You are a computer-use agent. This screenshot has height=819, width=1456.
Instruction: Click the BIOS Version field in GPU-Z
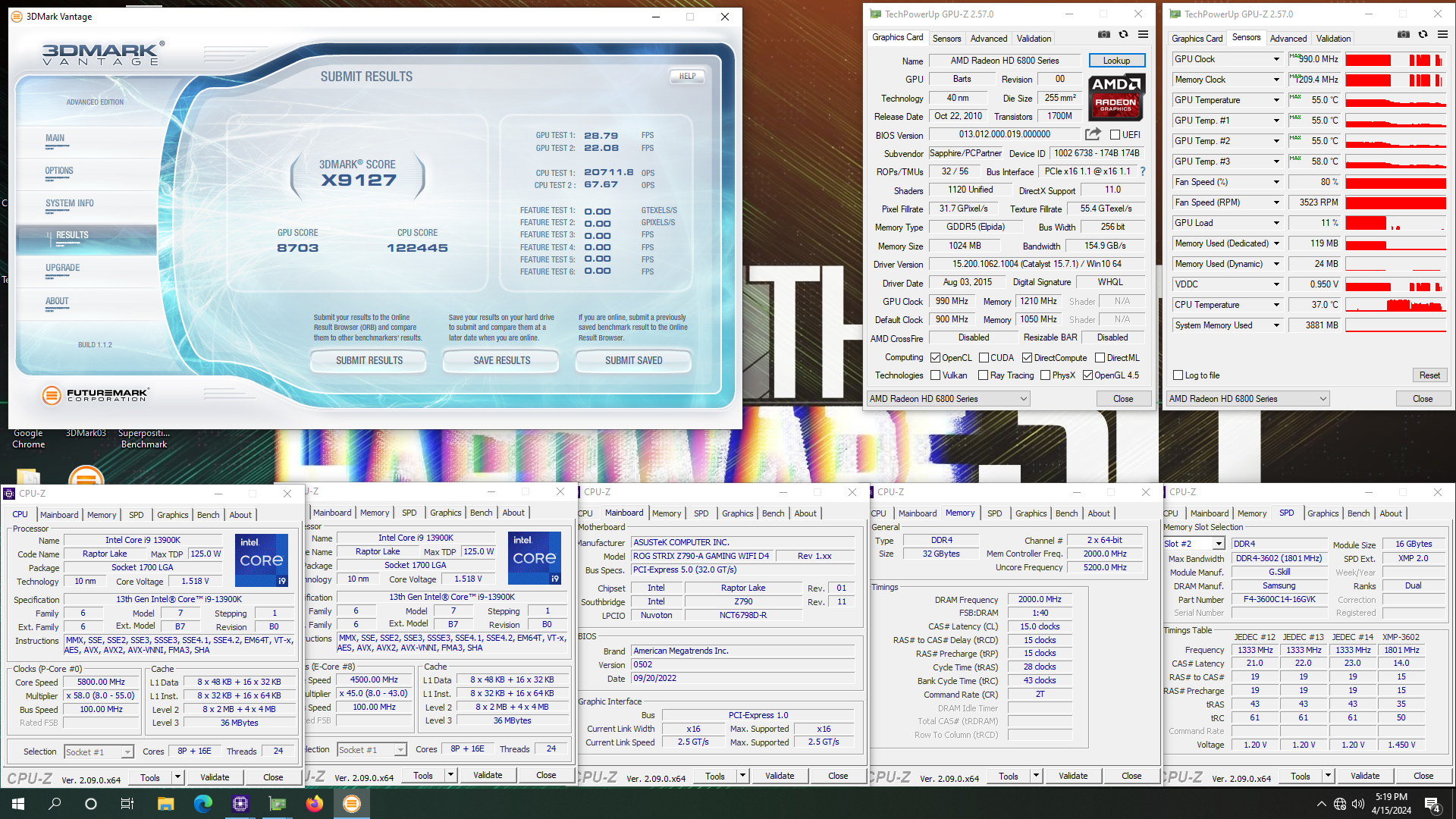[1005, 134]
